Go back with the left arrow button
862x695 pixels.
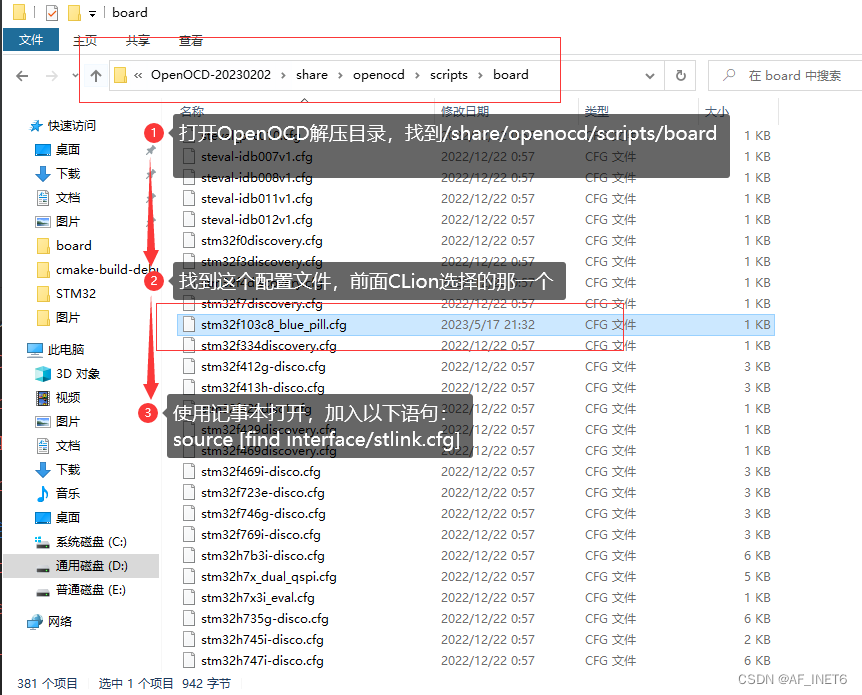point(22,75)
